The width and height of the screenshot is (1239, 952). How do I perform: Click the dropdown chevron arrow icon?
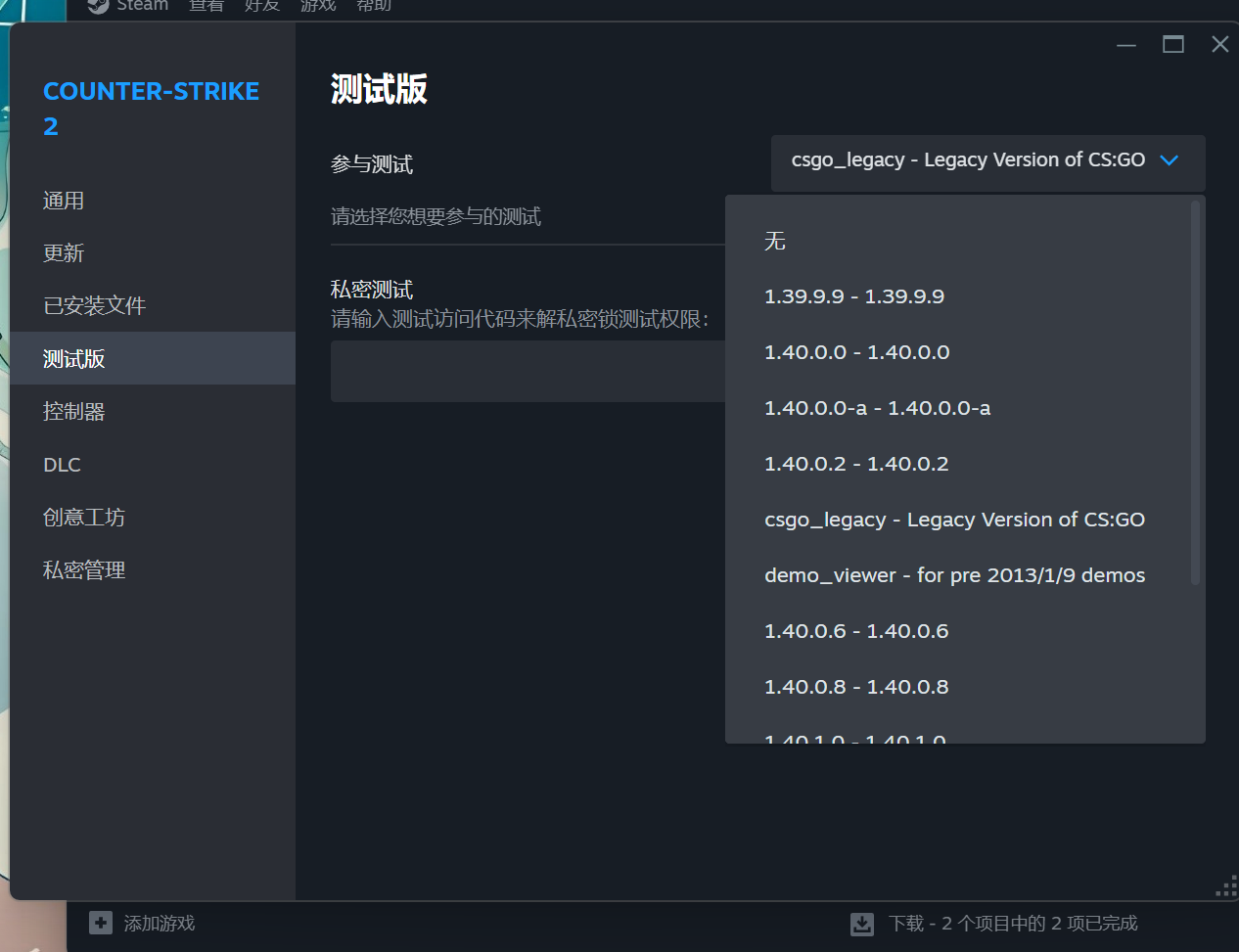coord(1169,160)
